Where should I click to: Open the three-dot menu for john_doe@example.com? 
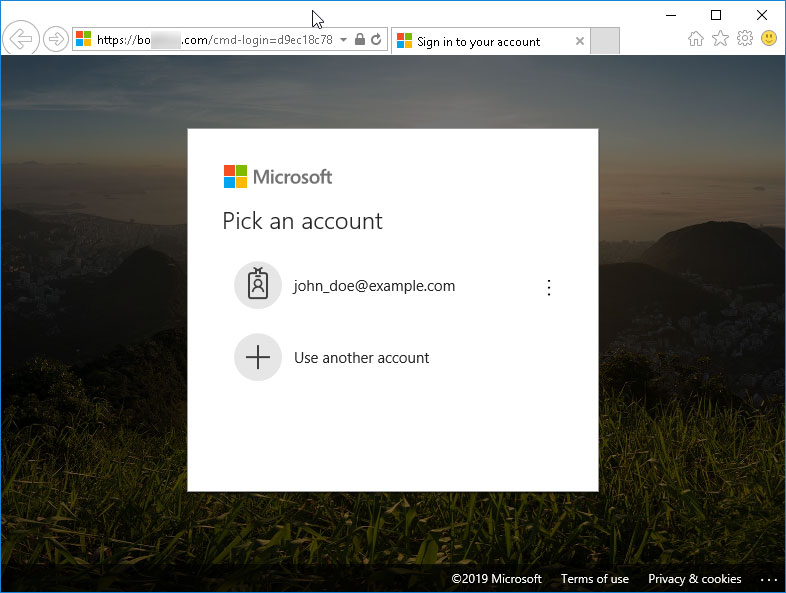click(549, 288)
